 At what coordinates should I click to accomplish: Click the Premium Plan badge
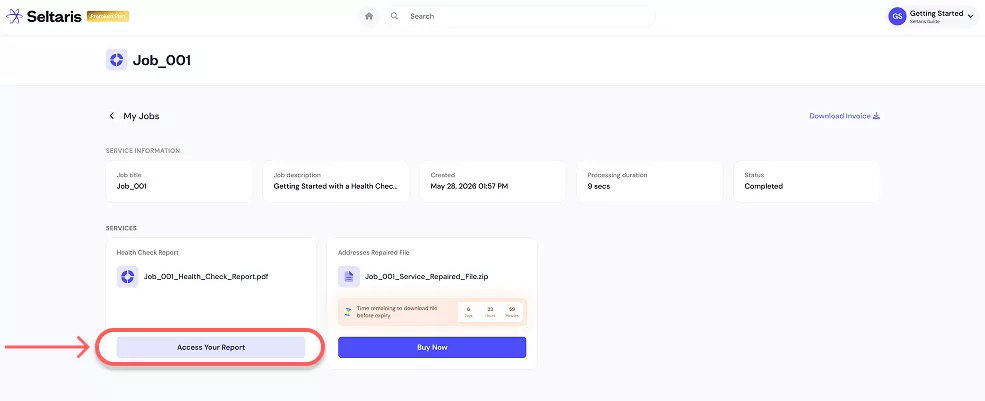point(108,16)
